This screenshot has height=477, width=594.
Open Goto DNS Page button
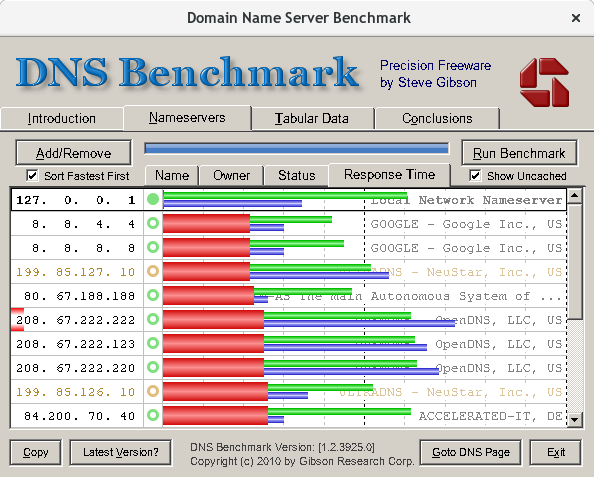471,452
